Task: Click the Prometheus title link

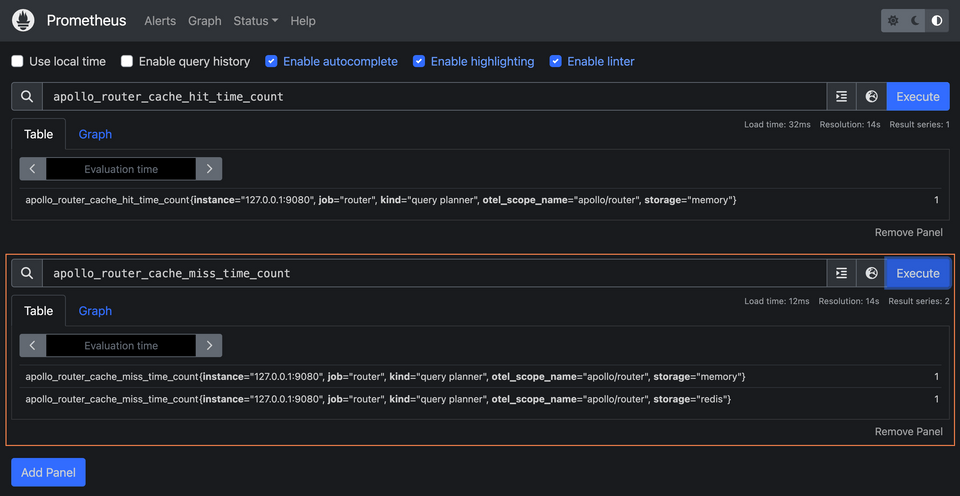Action: coord(86,21)
